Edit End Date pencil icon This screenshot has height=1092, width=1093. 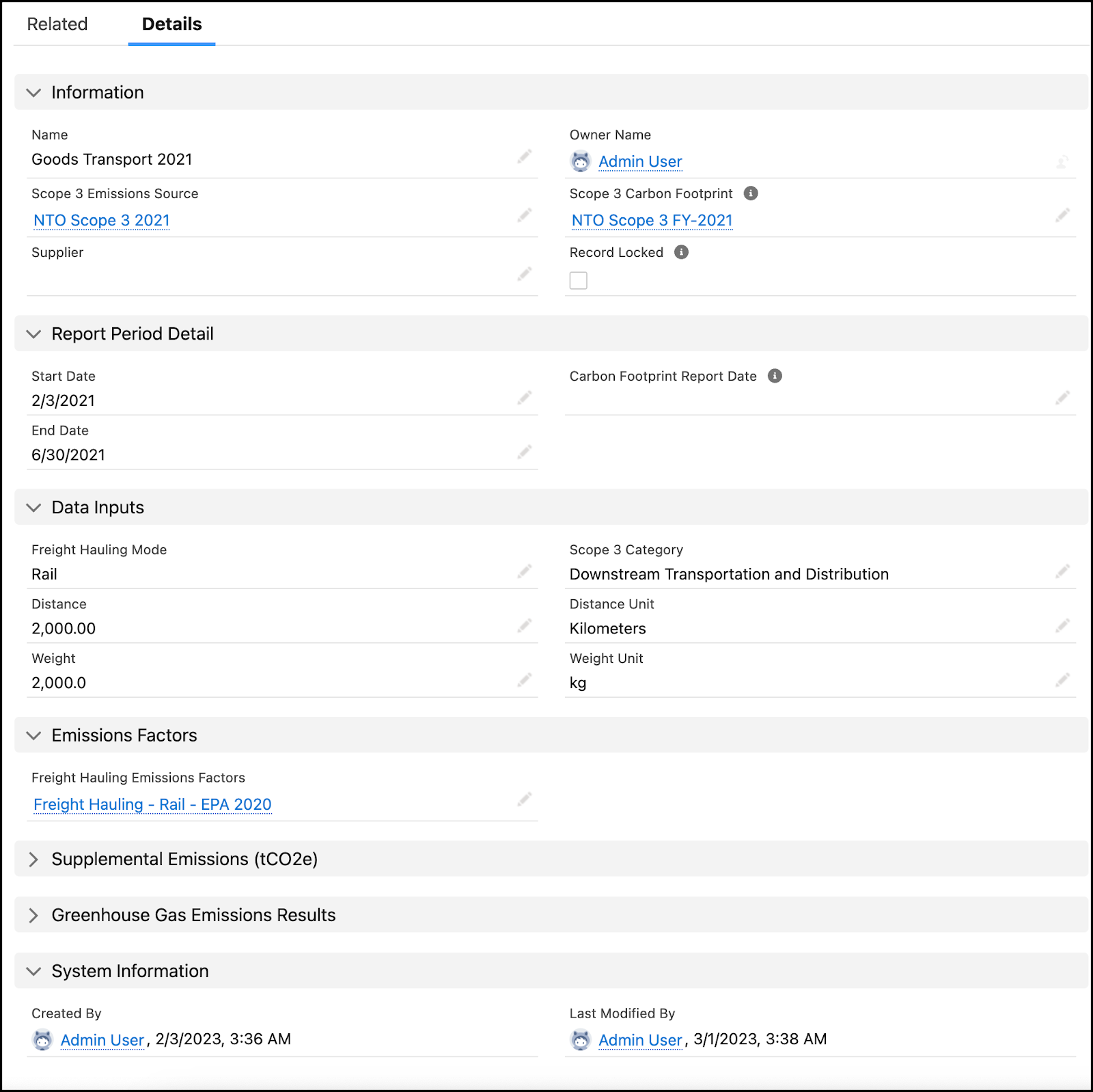click(x=524, y=452)
